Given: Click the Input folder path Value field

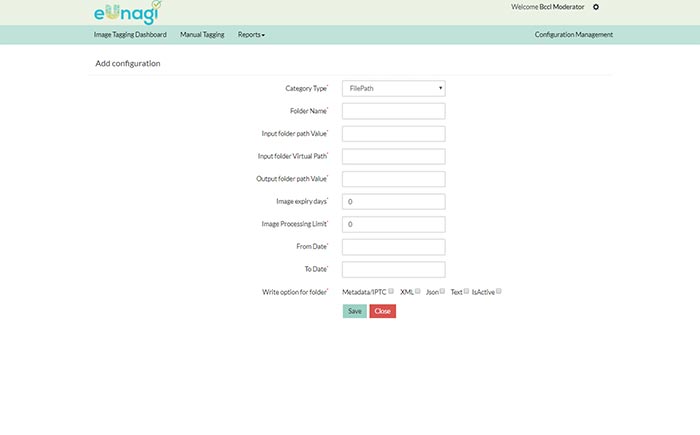Looking at the screenshot, I should (x=393, y=133).
